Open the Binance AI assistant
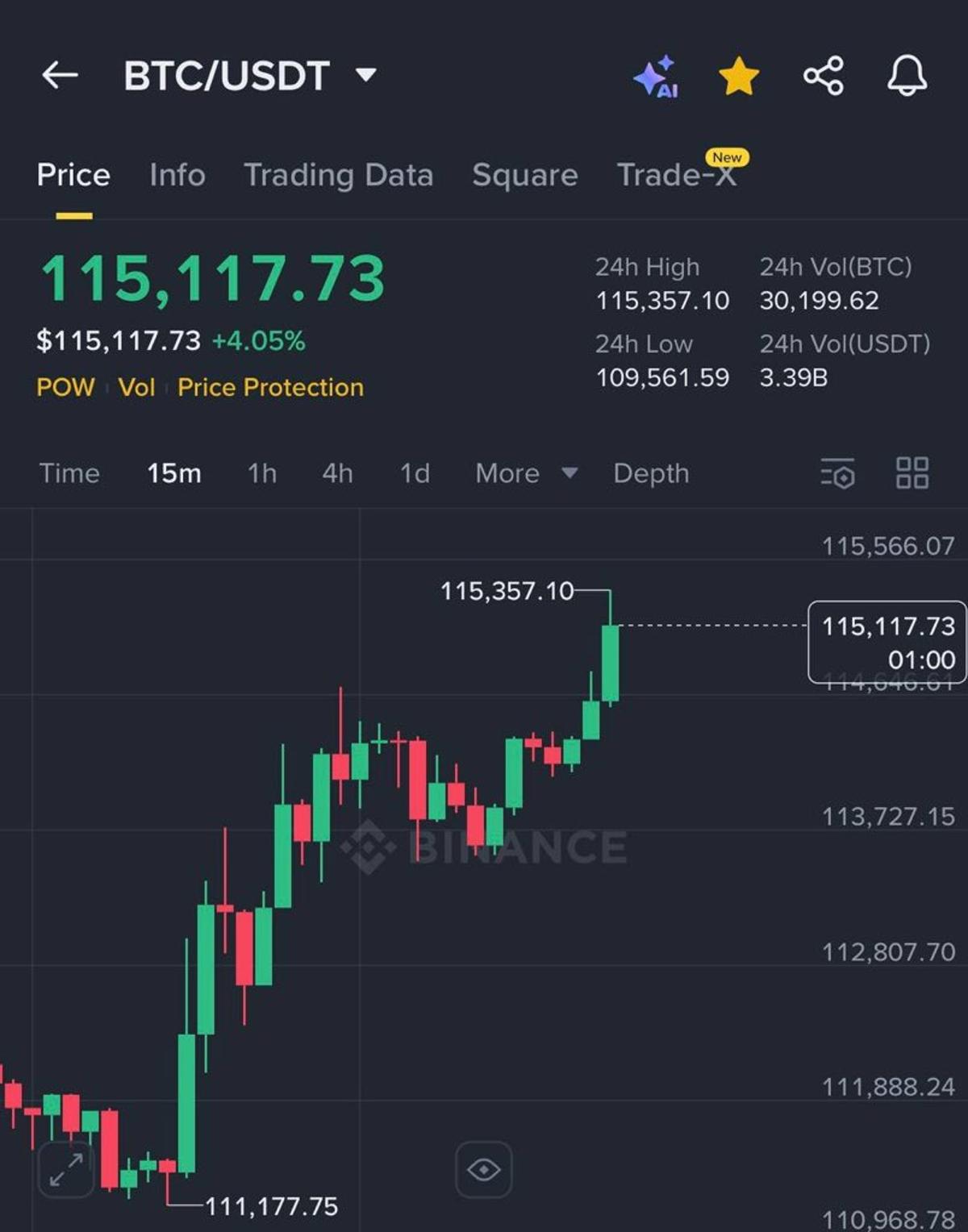 [x=657, y=77]
